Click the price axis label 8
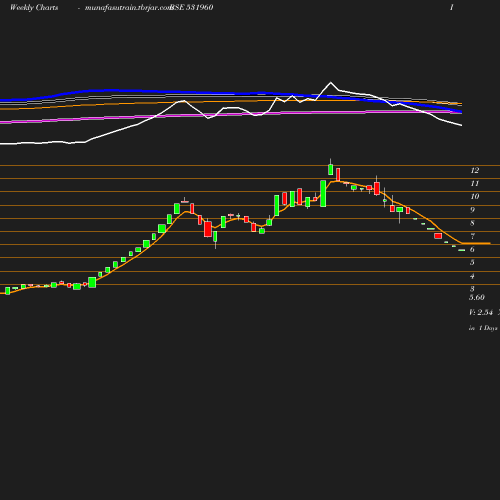 472,223
